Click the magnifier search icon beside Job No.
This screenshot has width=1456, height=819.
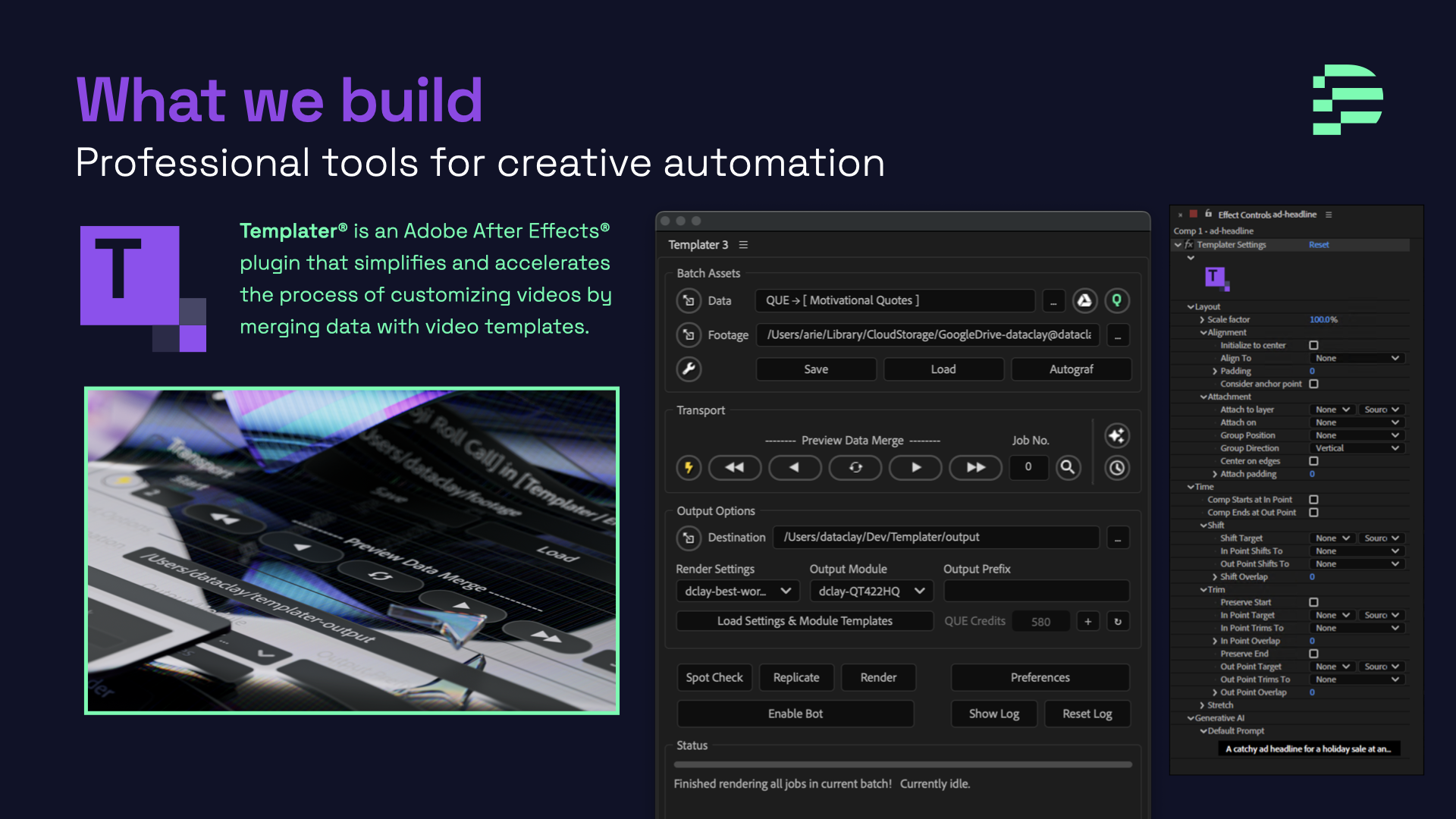1068,467
